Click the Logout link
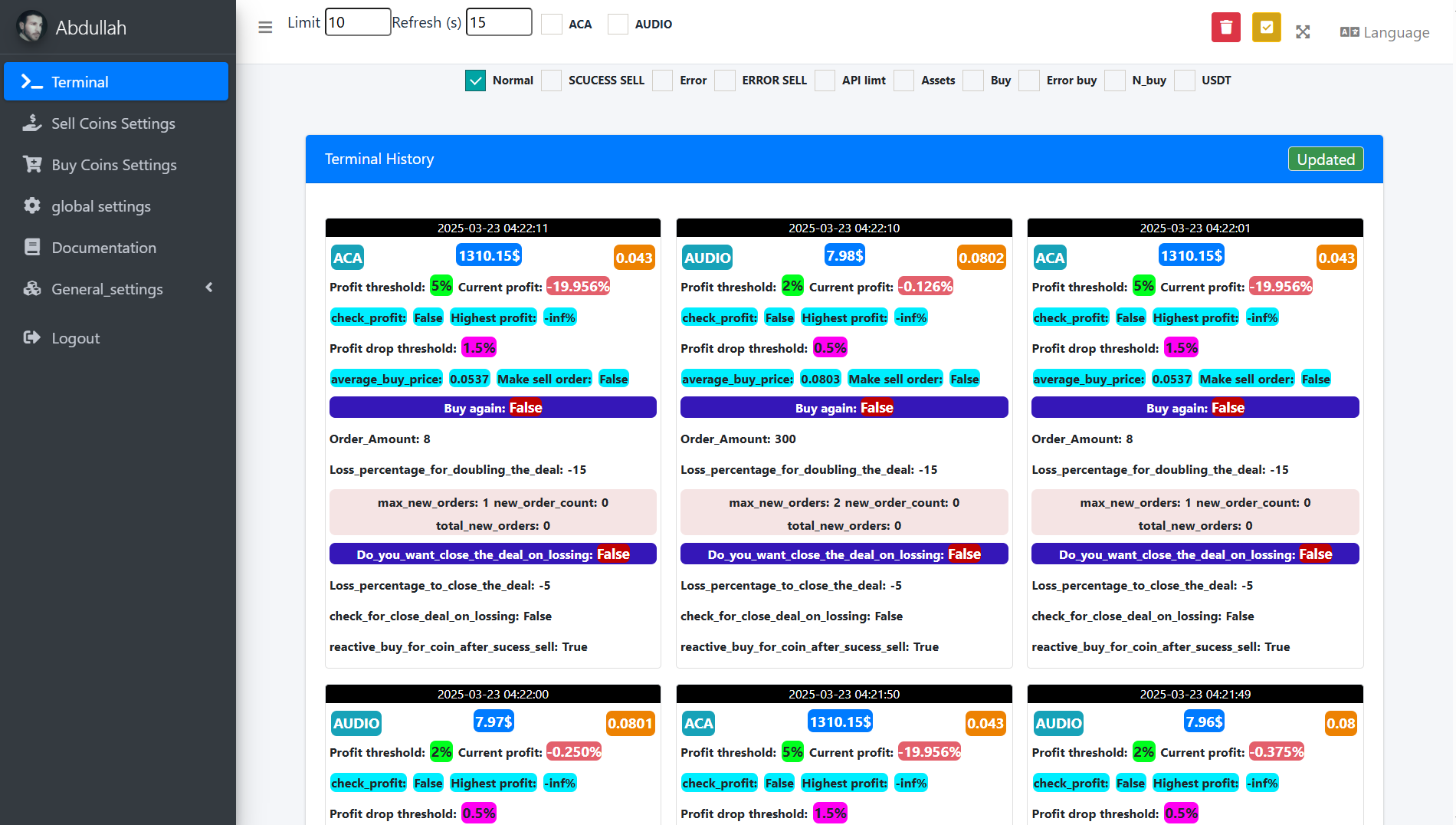 [116, 337]
